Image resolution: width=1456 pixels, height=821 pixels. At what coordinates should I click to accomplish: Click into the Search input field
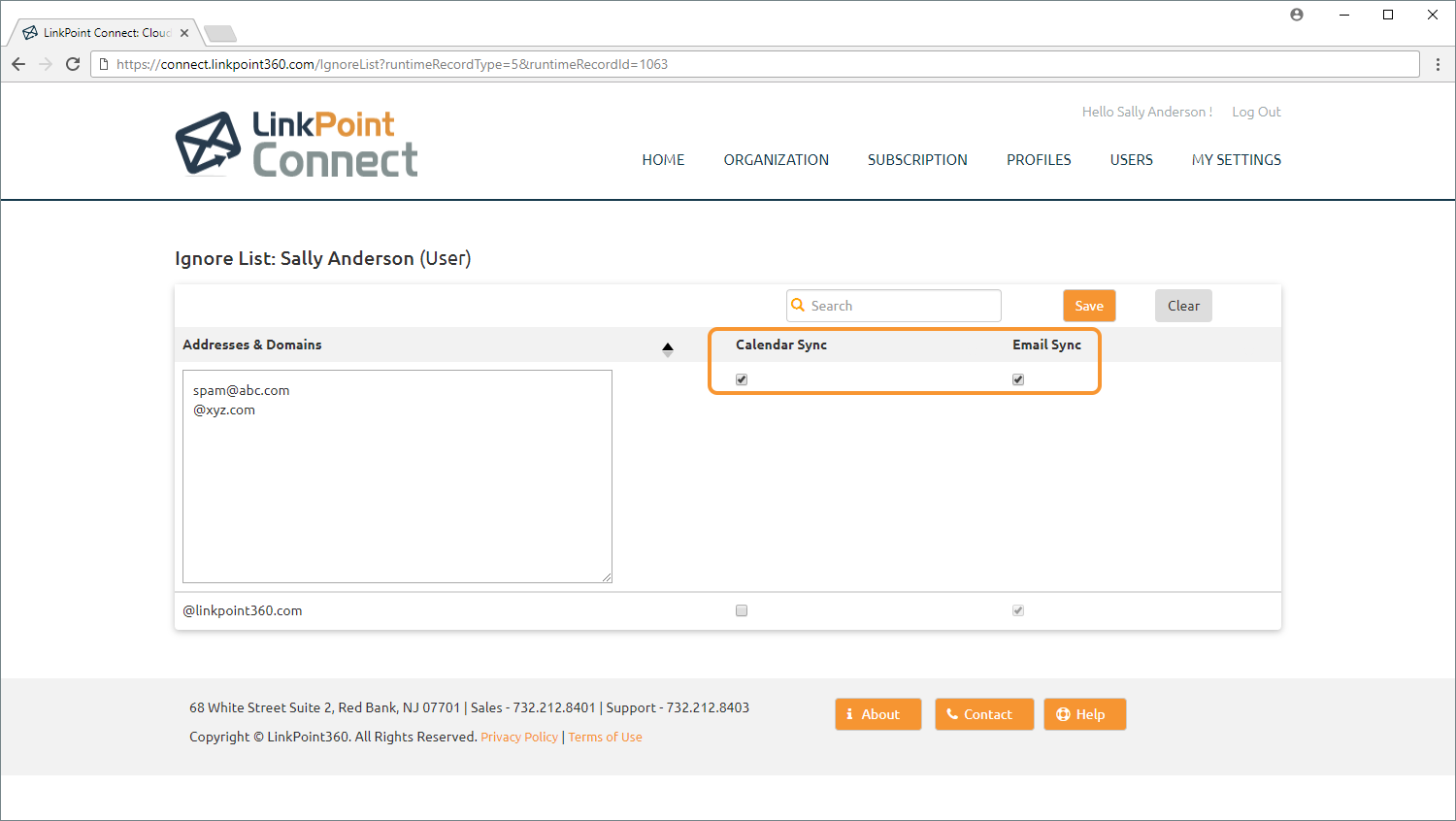894,306
